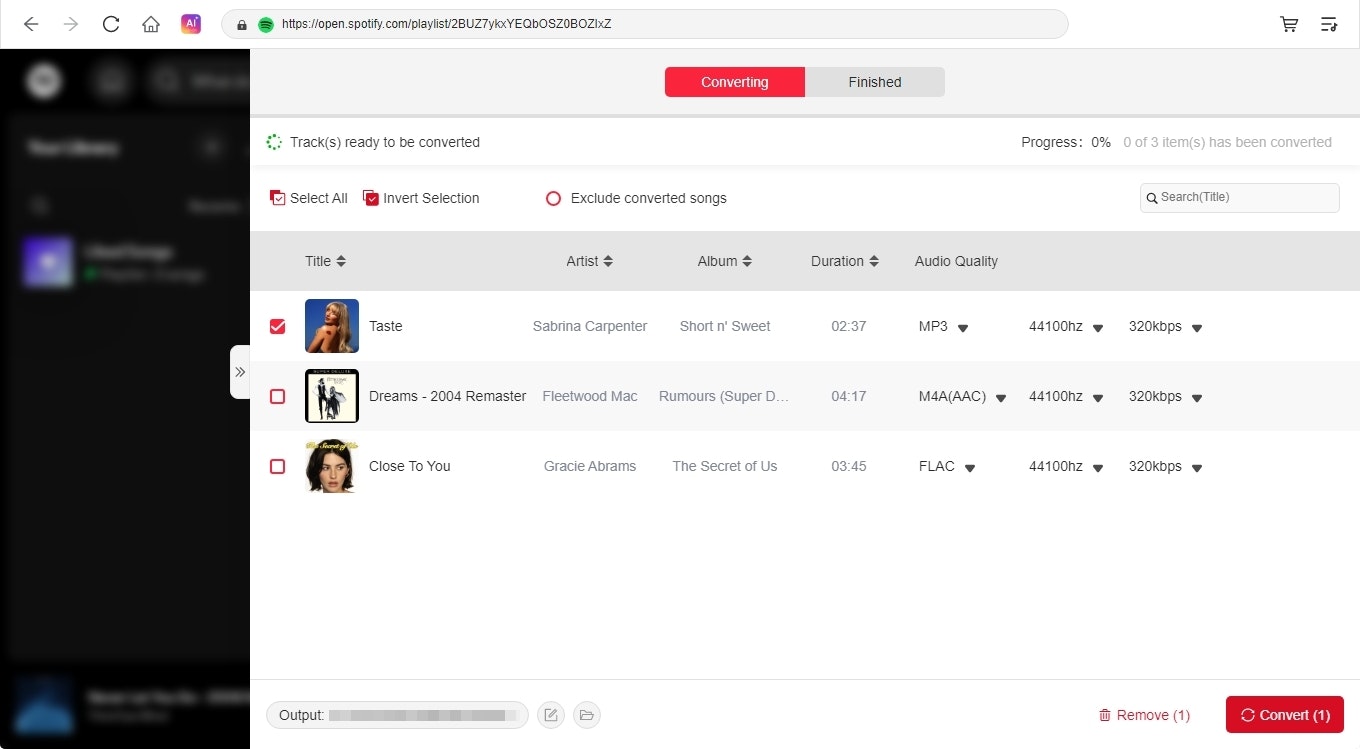1360x749 pixels.
Task: Uncheck the Taste track checkbox
Action: (x=277, y=326)
